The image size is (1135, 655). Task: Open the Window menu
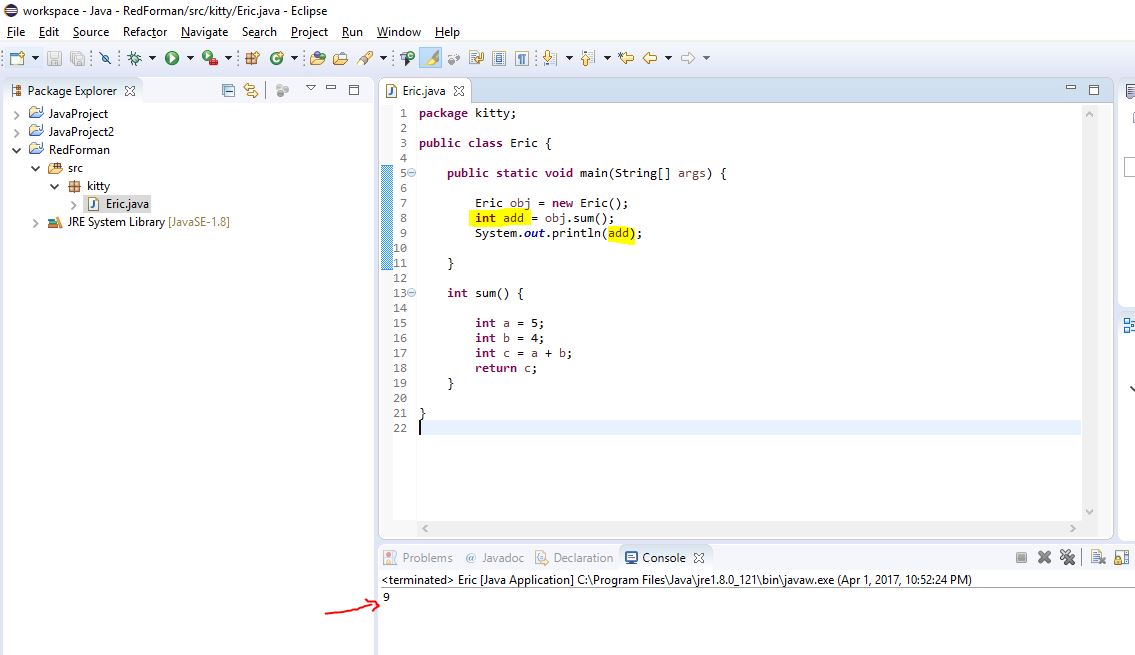pos(398,31)
